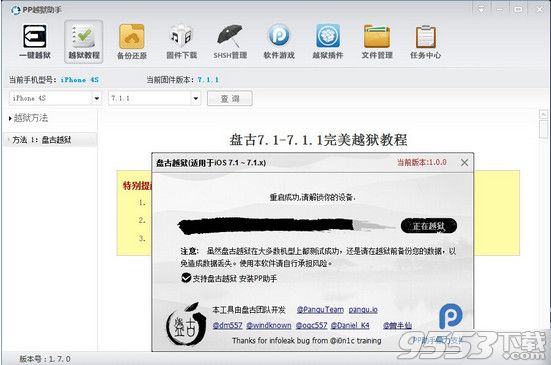Click the Pangu apple logo icon
This screenshot has width=551, height=365.
pos(186,324)
